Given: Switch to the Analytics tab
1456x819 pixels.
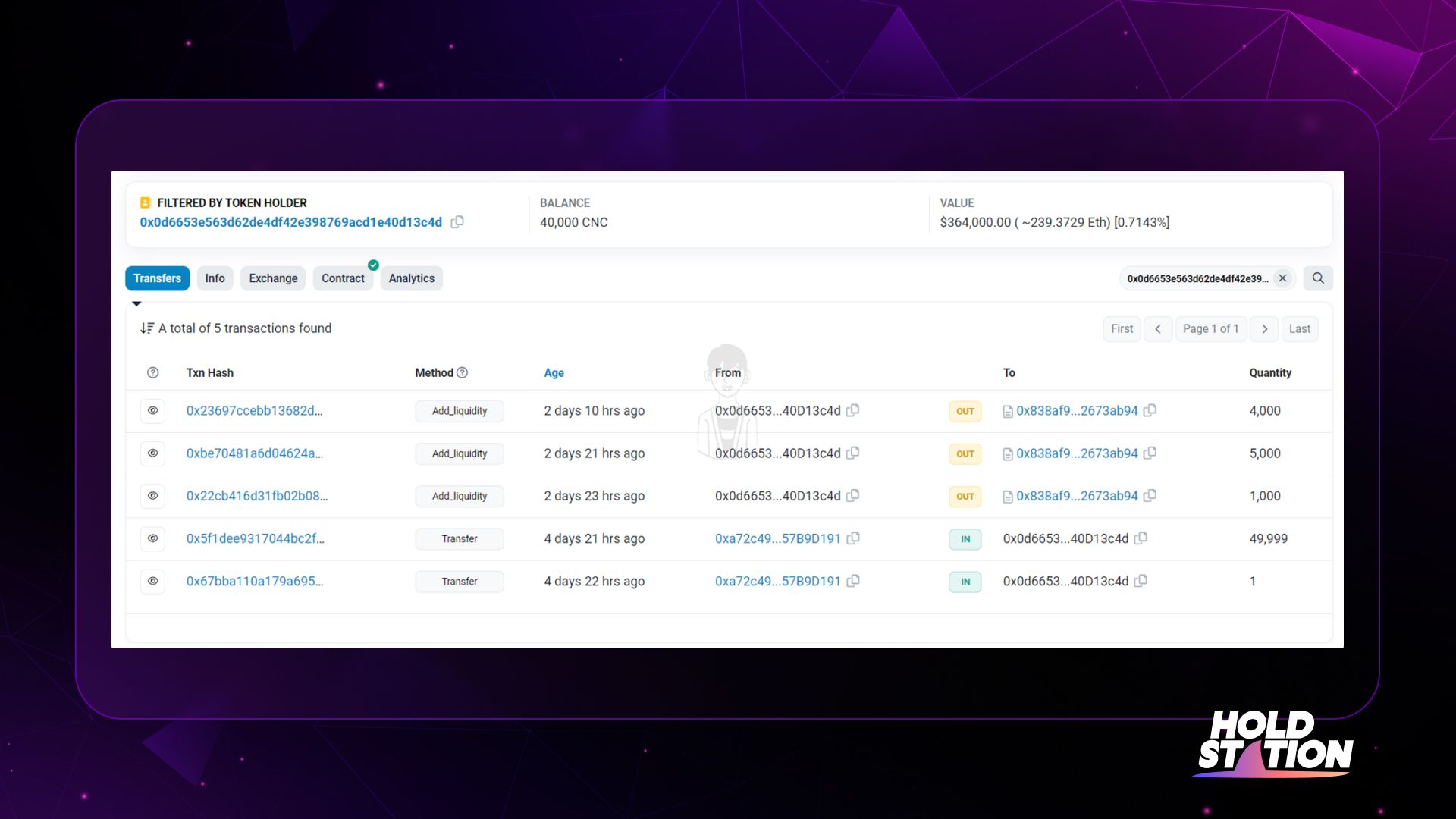Looking at the screenshot, I should (x=412, y=278).
